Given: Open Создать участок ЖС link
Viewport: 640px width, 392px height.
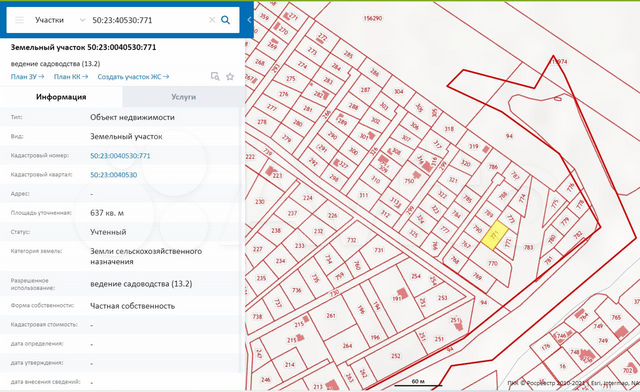Looking at the screenshot, I should point(133,76).
